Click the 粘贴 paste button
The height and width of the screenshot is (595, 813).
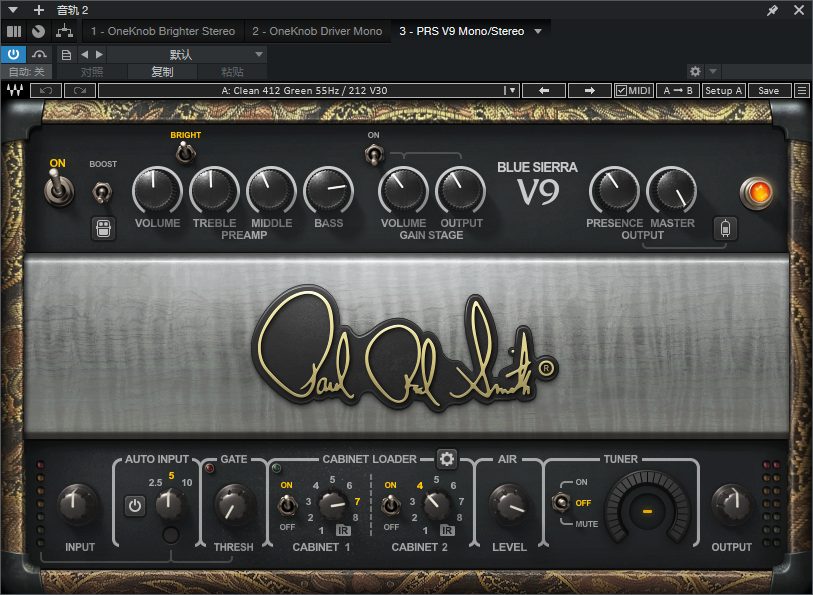232,72
